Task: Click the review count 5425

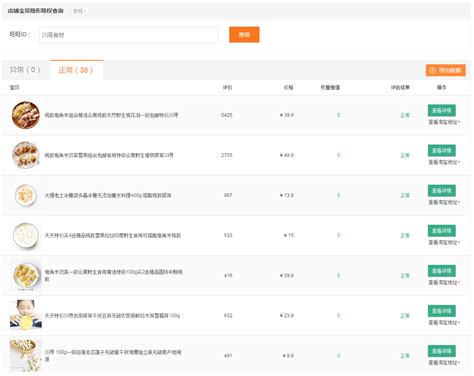Action: point(227,115)
